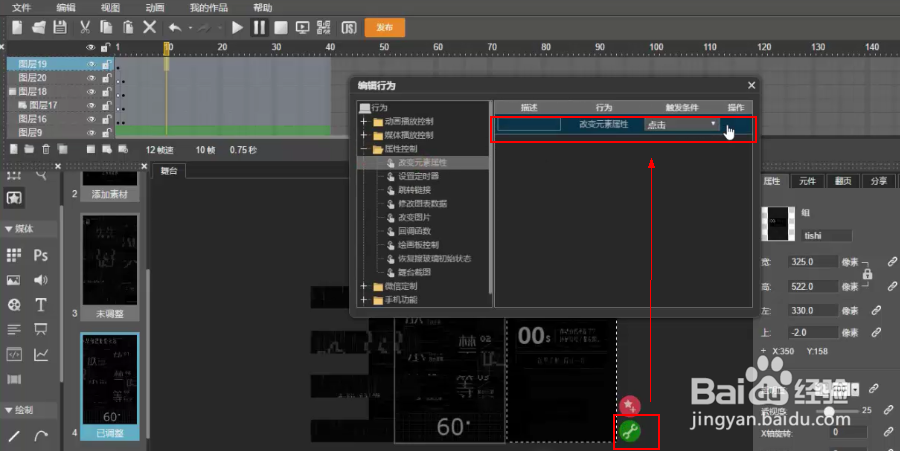Open the 文件 menu
Screen dimensions: 900x451
tap(21, 7)
